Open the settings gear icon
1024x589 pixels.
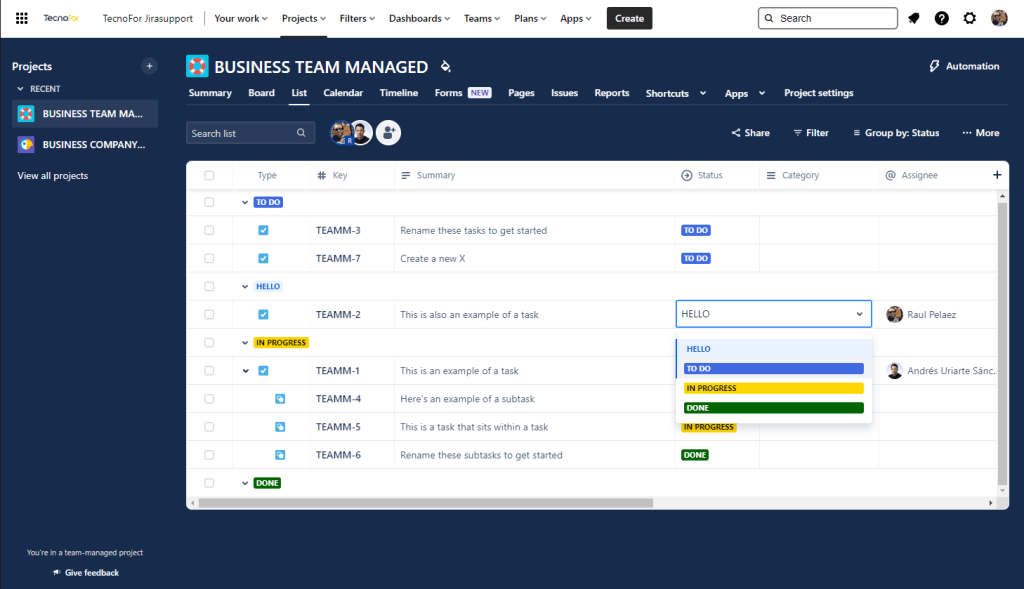(x=970, y=18)
